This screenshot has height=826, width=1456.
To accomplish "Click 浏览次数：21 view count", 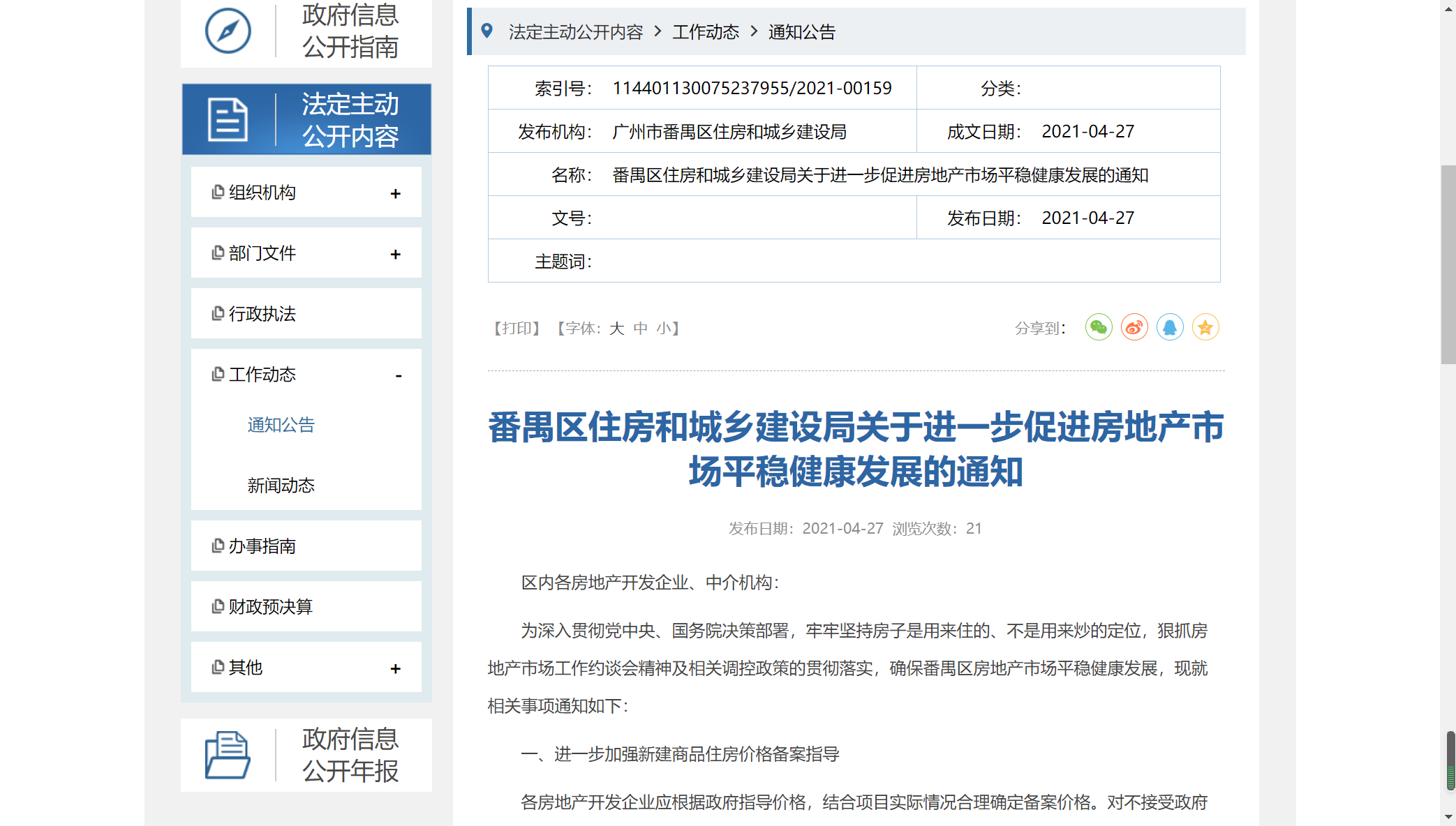I will coord(937,529).
